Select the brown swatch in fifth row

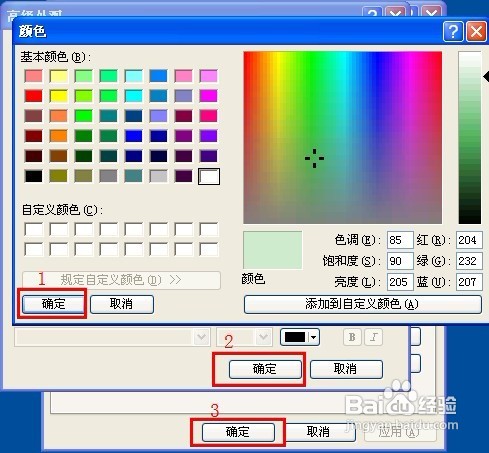click(59, 156)
